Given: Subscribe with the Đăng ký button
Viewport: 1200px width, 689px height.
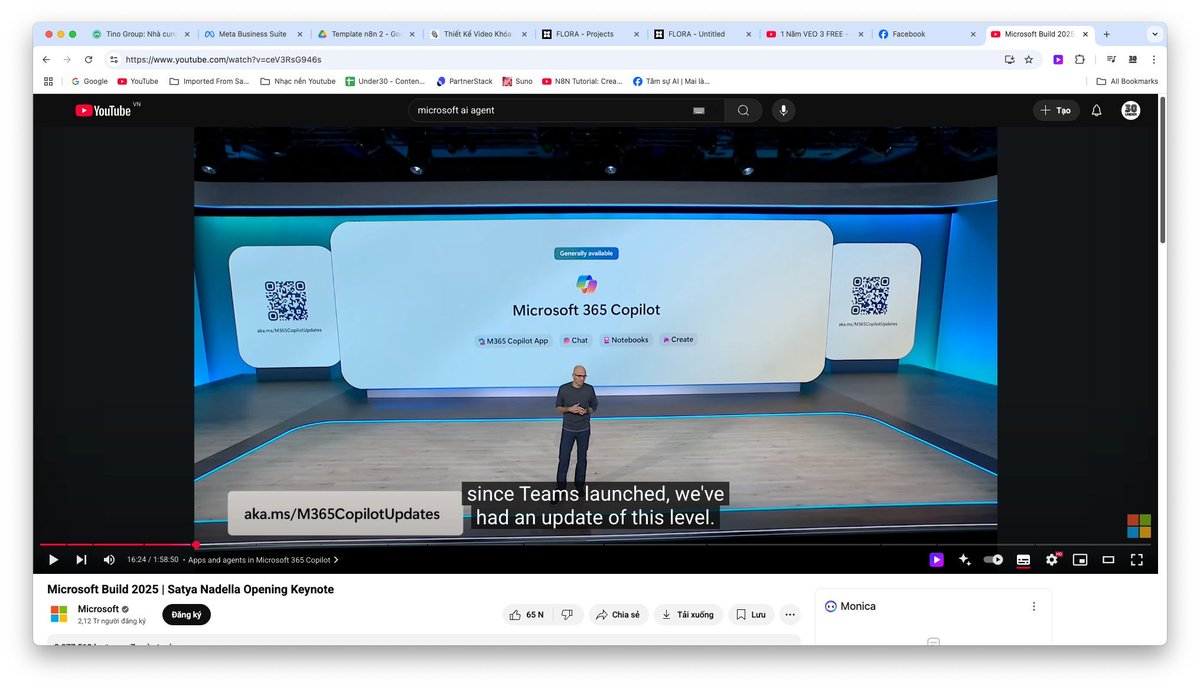Looking at the screenshot, I should coord(186,614).
